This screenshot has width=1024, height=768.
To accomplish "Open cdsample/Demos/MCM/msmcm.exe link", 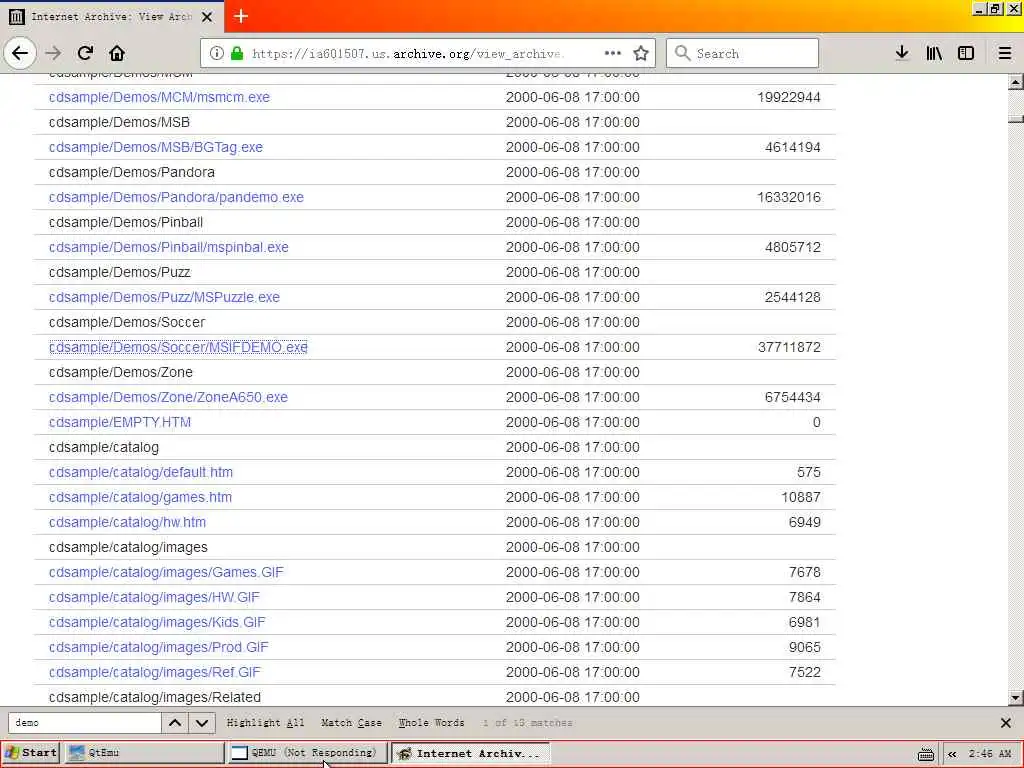I will coord(159,97).
